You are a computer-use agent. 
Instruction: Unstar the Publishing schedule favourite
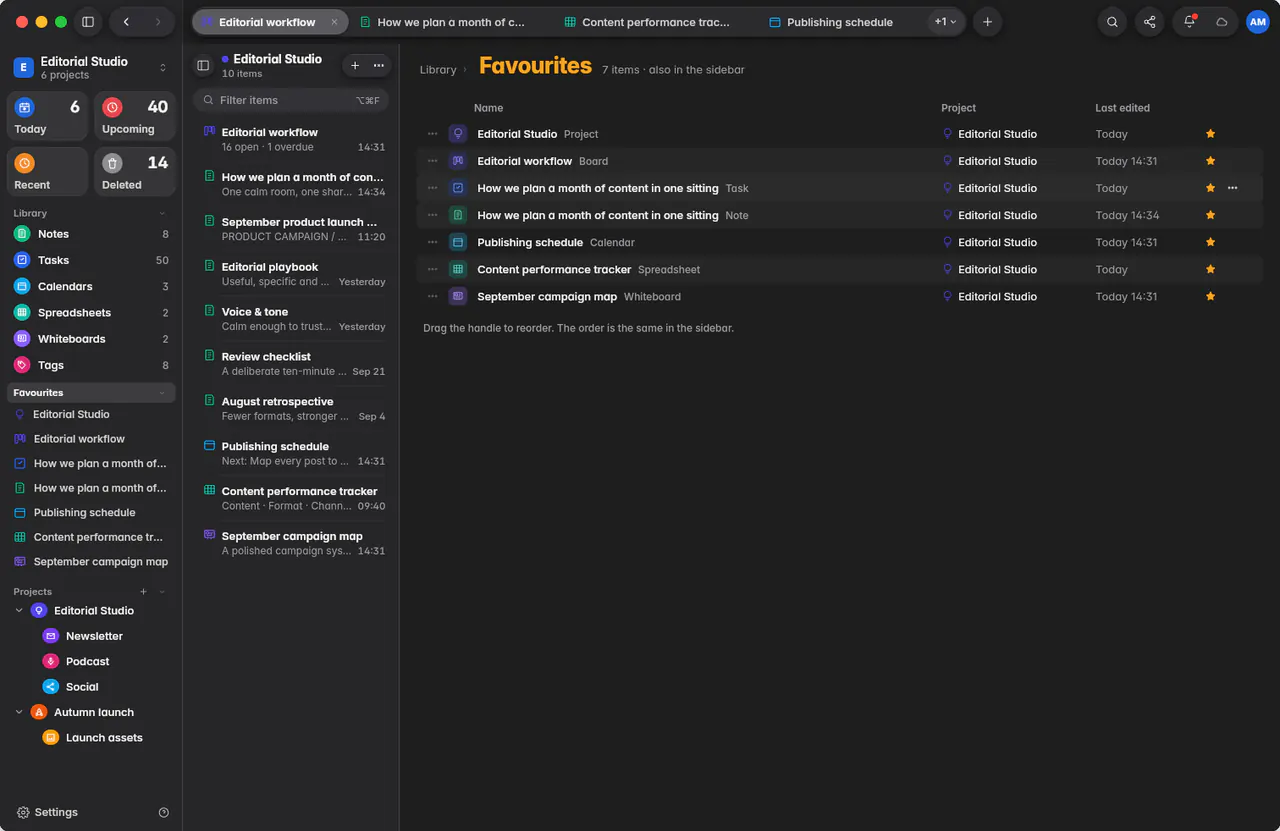1210,242
